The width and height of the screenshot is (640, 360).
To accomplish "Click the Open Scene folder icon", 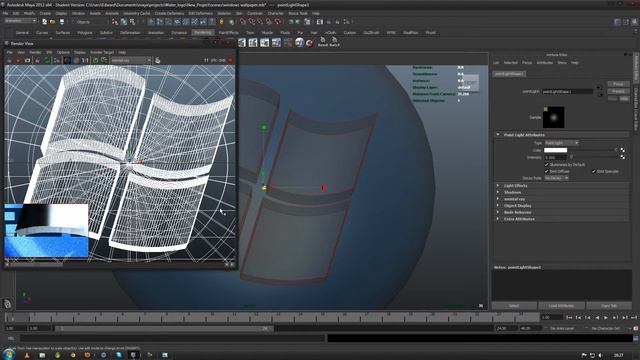I will coord(53,22).
